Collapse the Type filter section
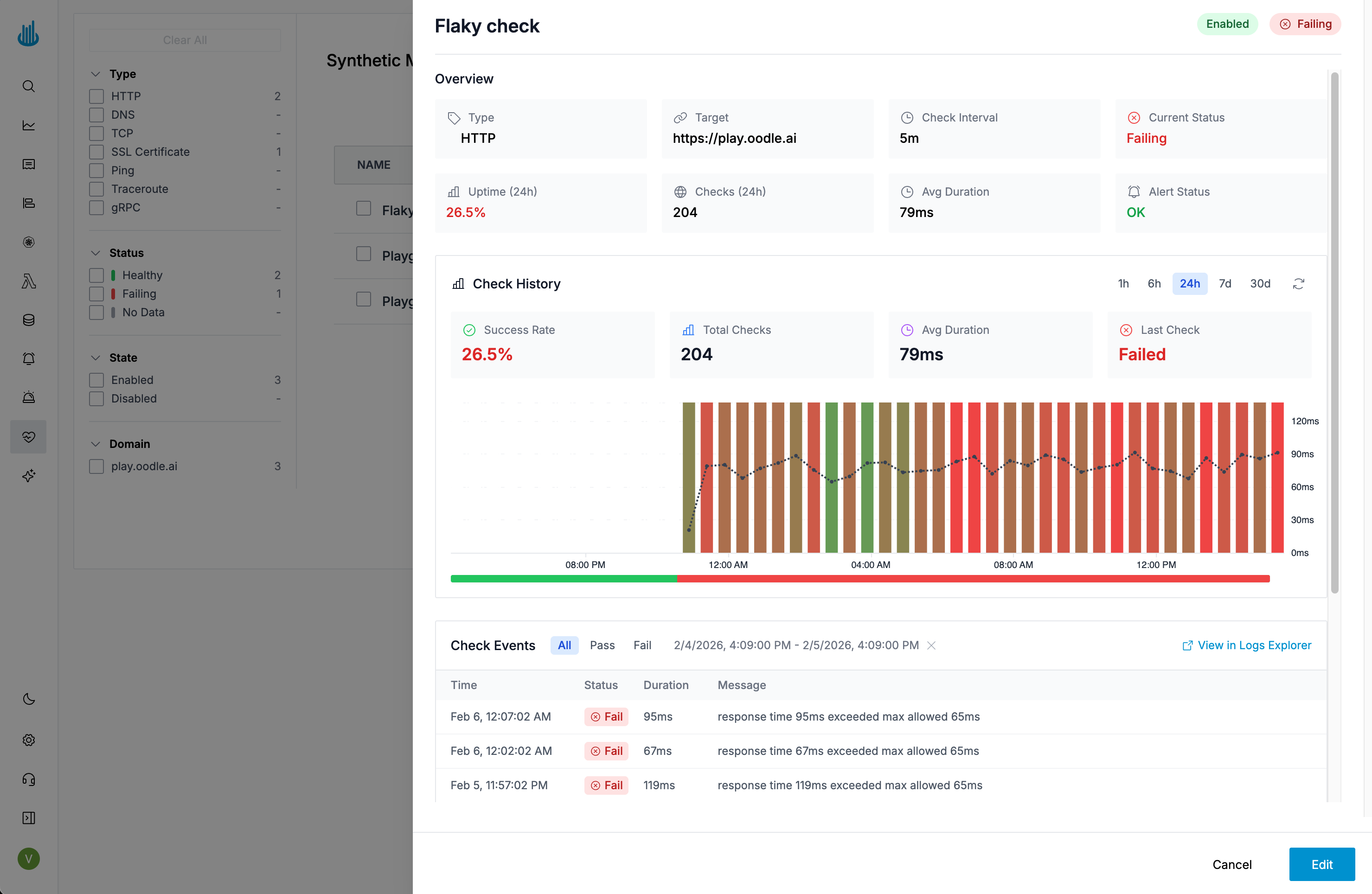 96,74
